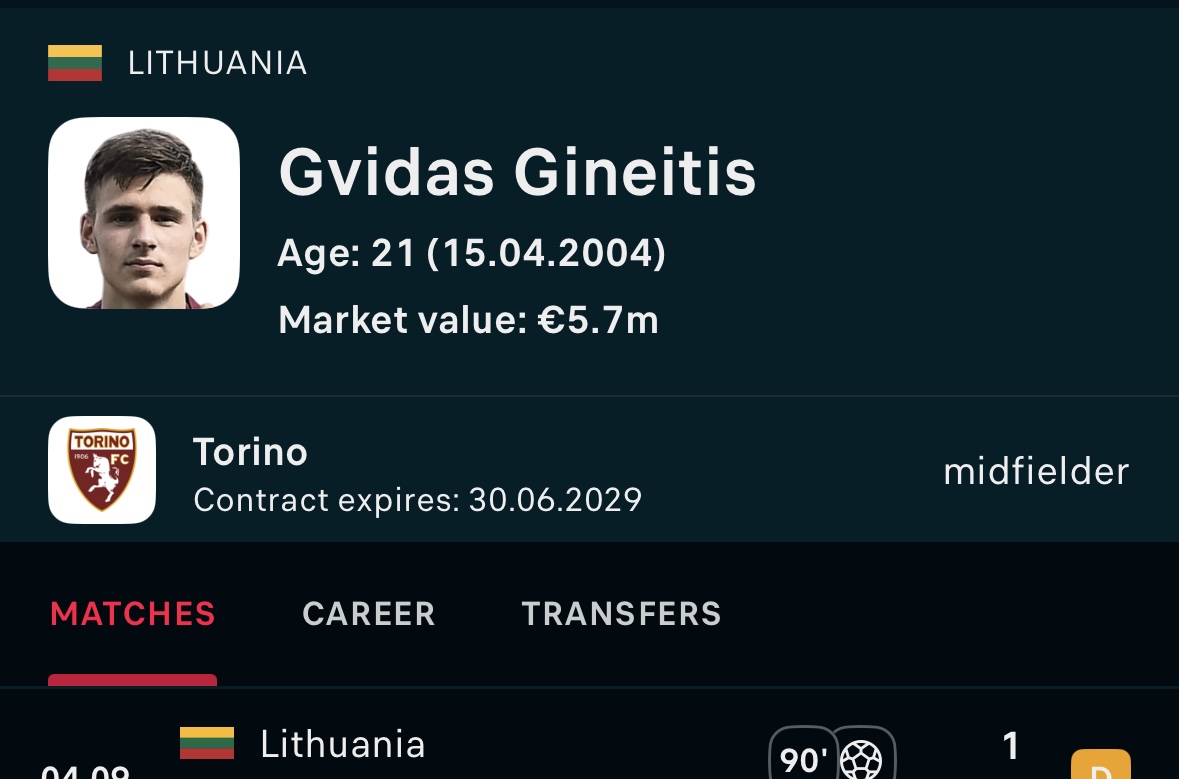The width and height of the screenshot is (1179, 779).
Task: Click the midfielder position label
Action: click(x=1036, y=472)
